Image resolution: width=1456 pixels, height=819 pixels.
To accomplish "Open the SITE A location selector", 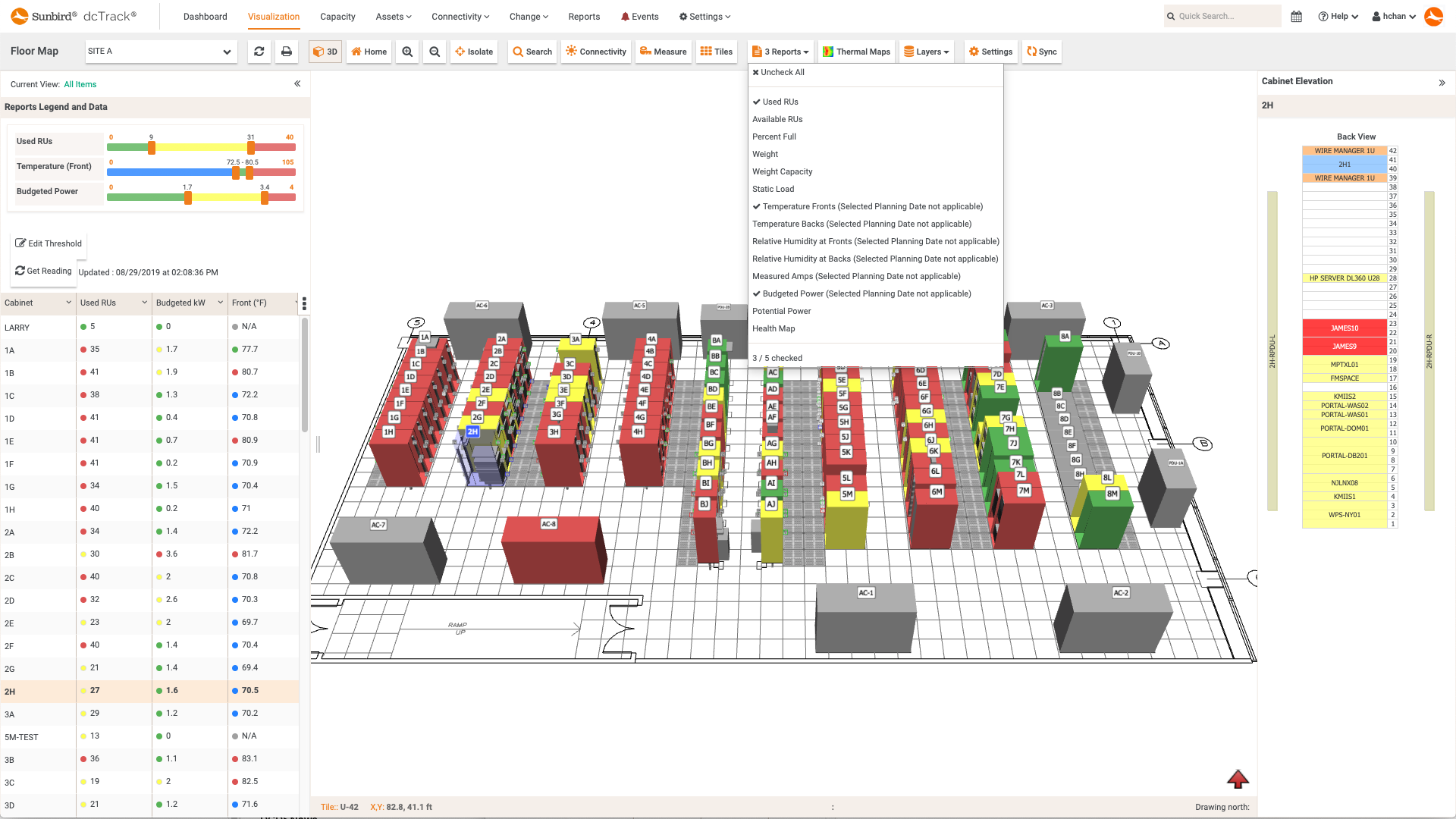I will (x=160, y=52).
